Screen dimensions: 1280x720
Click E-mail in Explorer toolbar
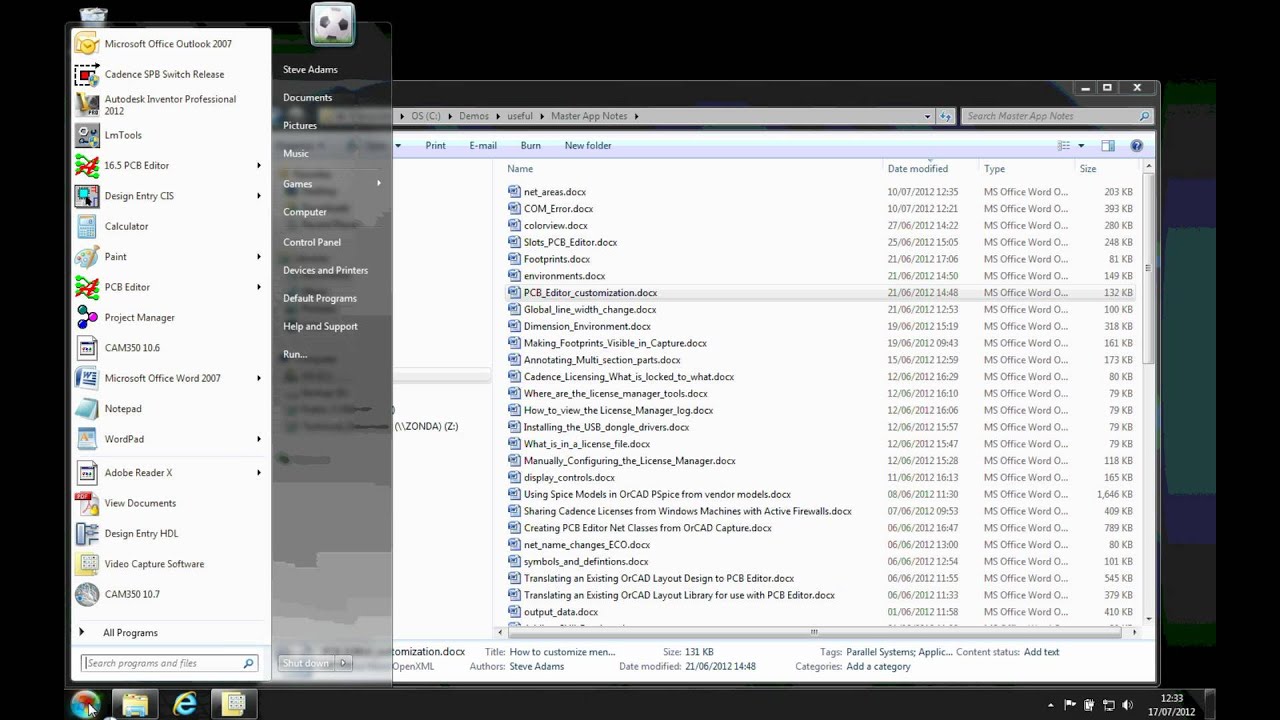pos(483,146)
